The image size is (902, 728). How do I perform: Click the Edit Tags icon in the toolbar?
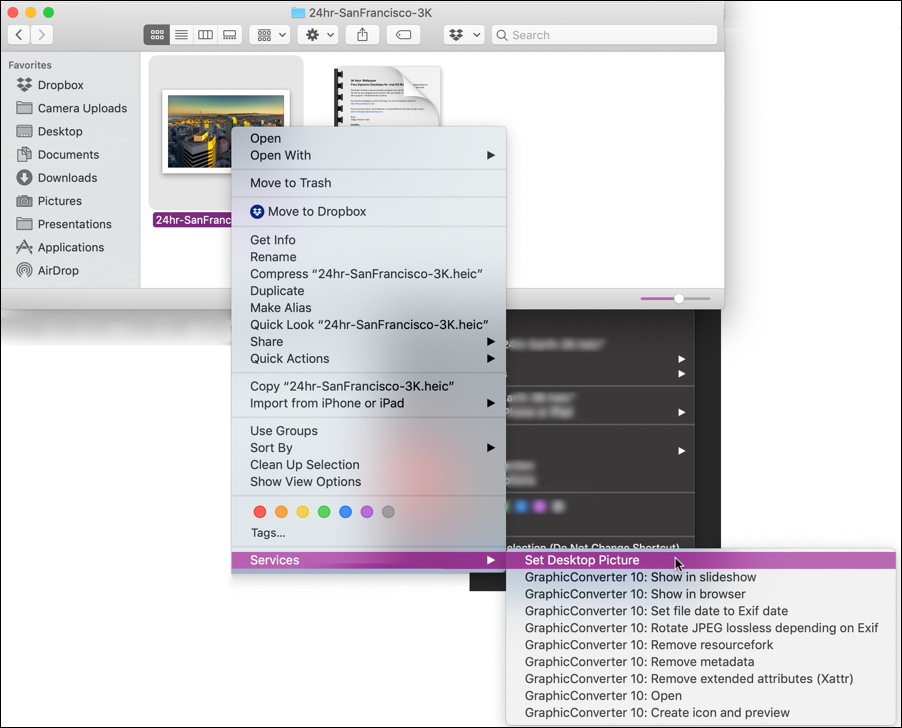point(402,34)
